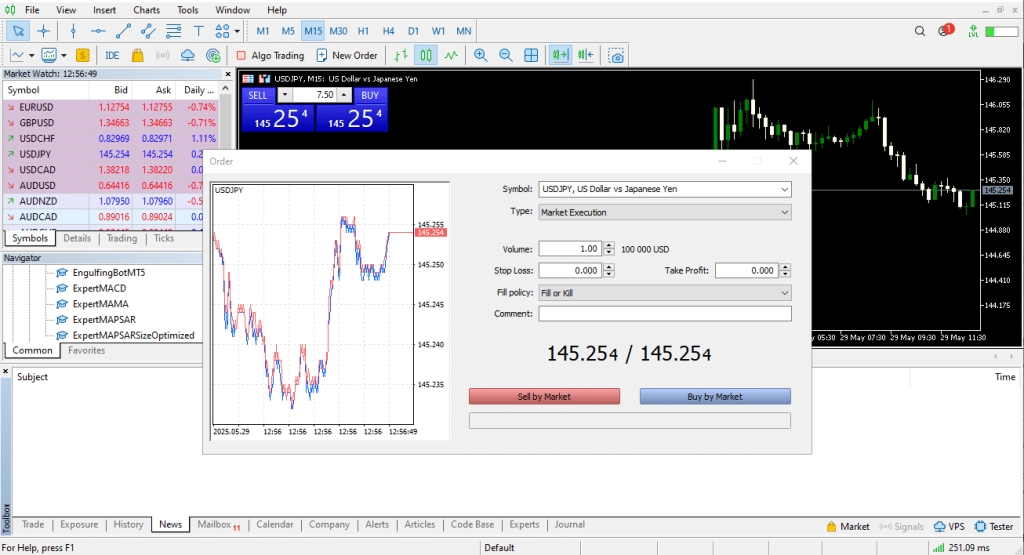Toggle chart shift from right edge
This screenshot has width=1024, height=555.
coord(585,56)
